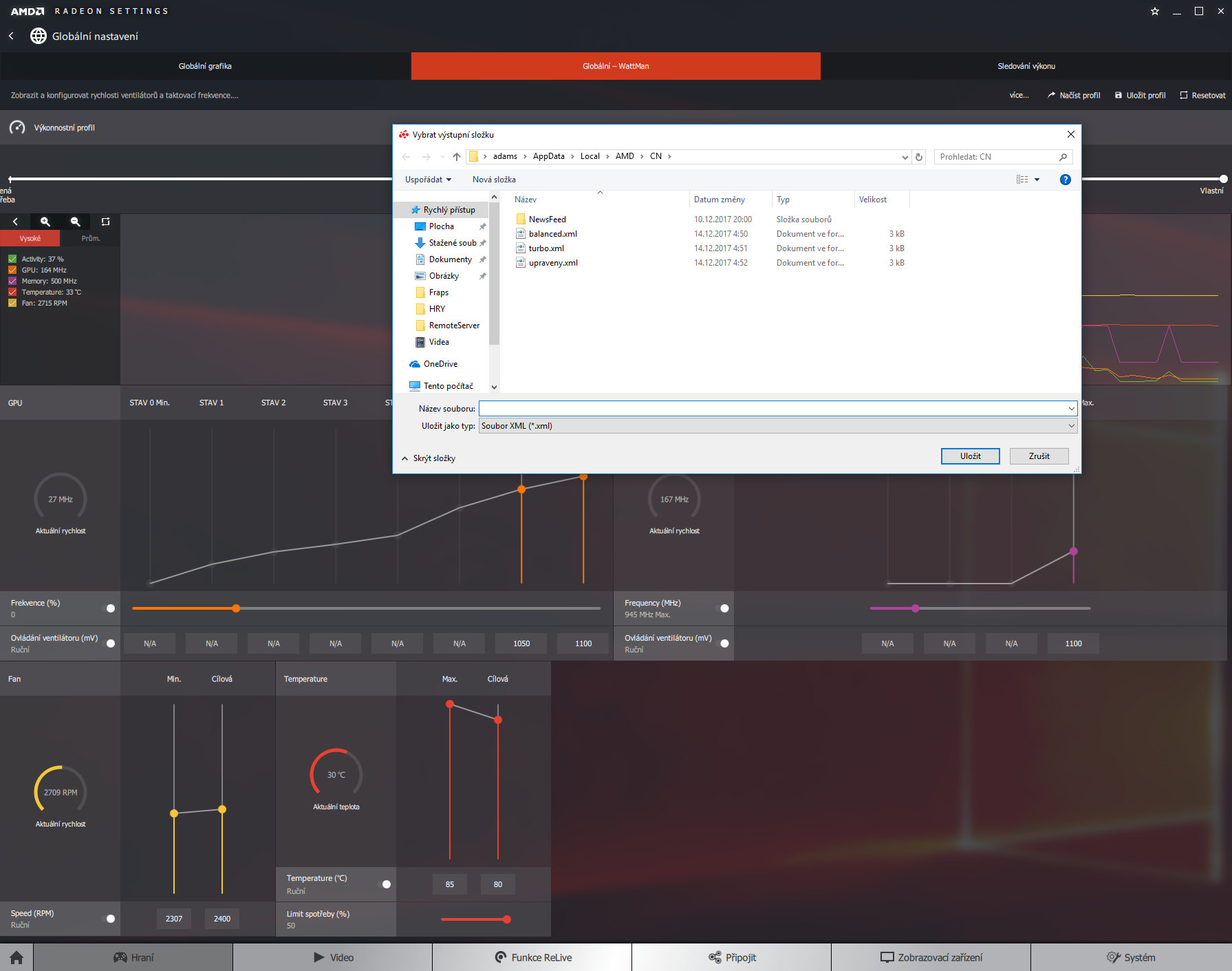Toggle the Activity graph checkbox

(12, 259)
